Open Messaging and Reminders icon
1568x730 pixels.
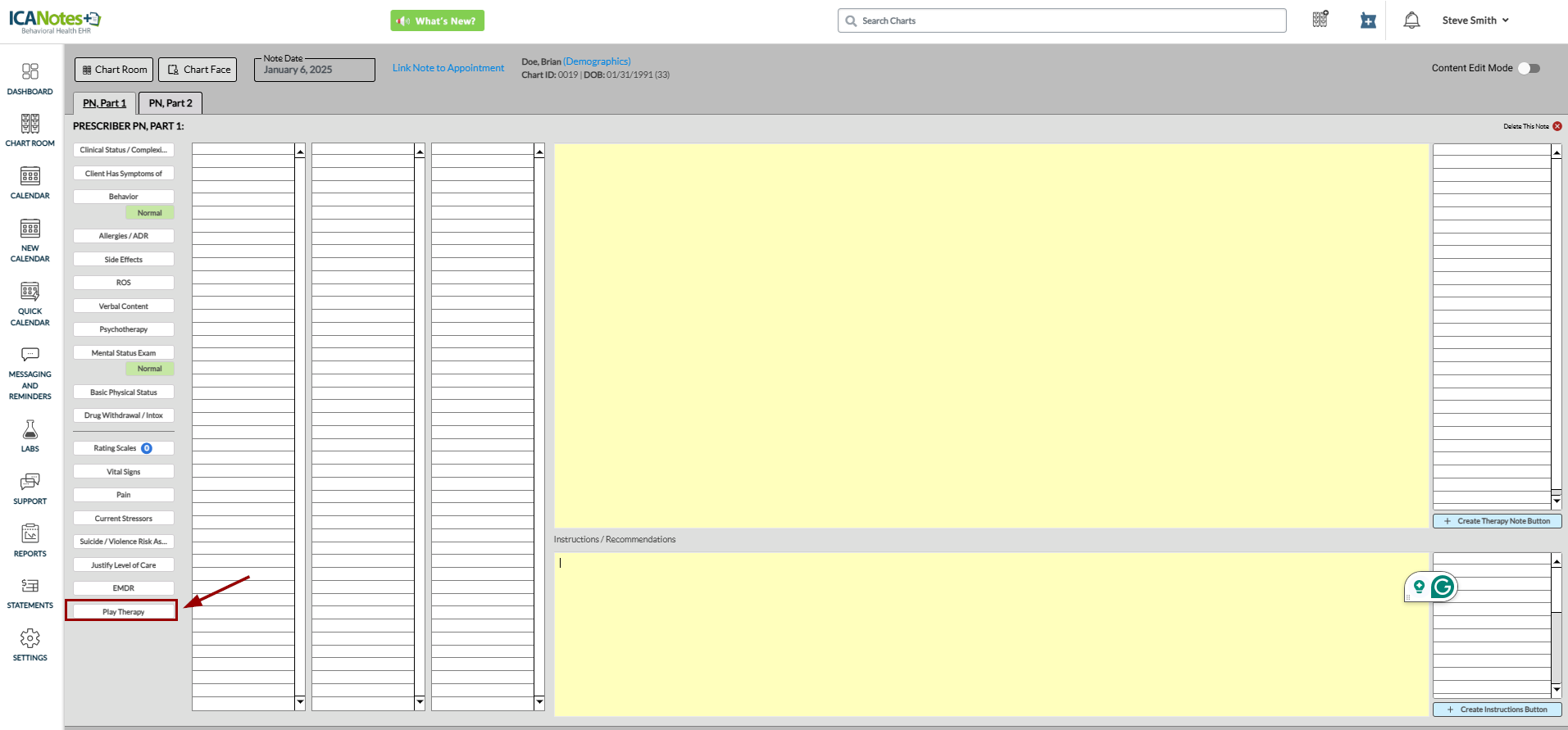pos(30,355)
